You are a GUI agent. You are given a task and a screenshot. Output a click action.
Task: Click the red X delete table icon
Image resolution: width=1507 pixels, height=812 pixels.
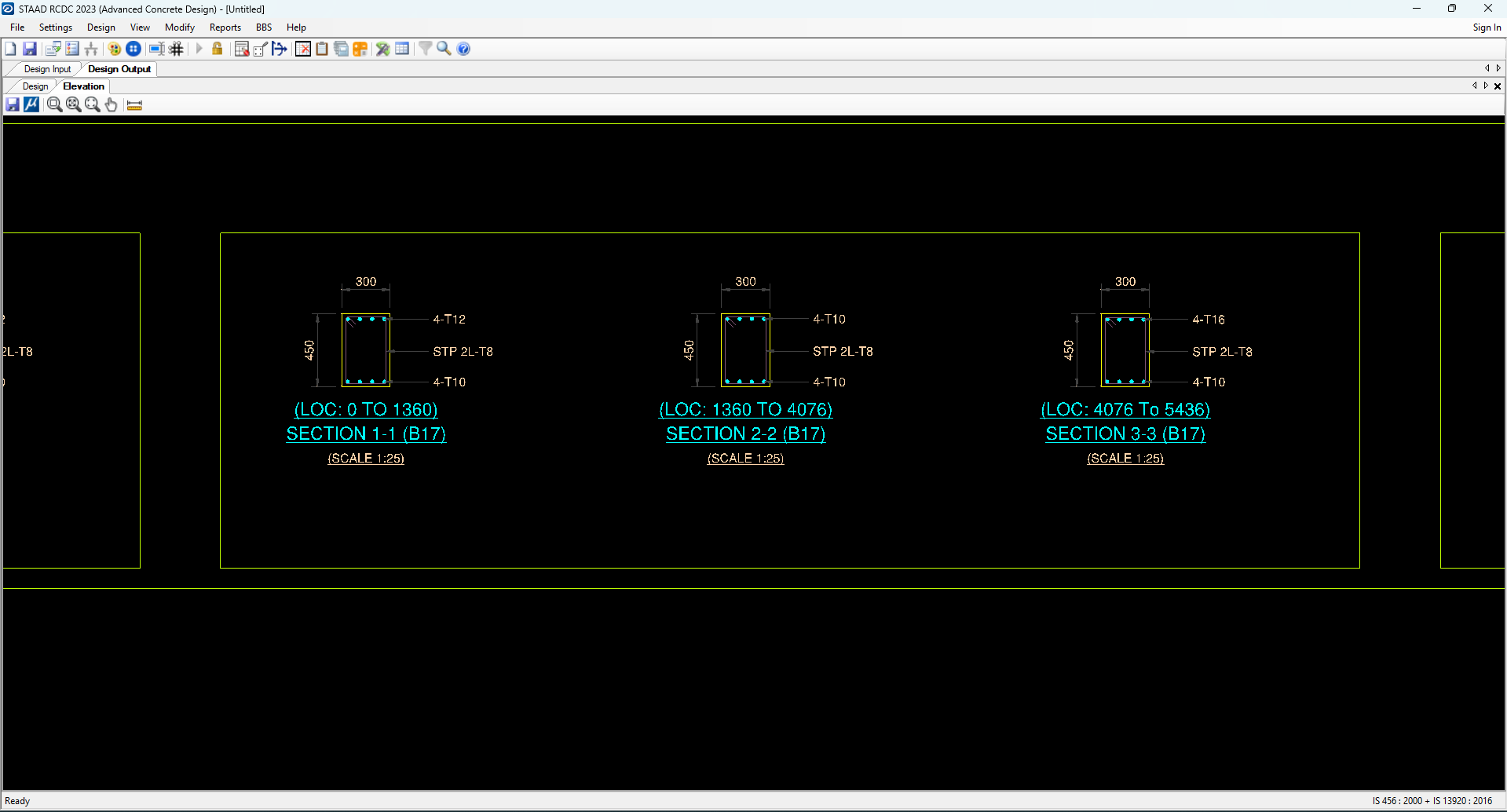click(303, 49)
